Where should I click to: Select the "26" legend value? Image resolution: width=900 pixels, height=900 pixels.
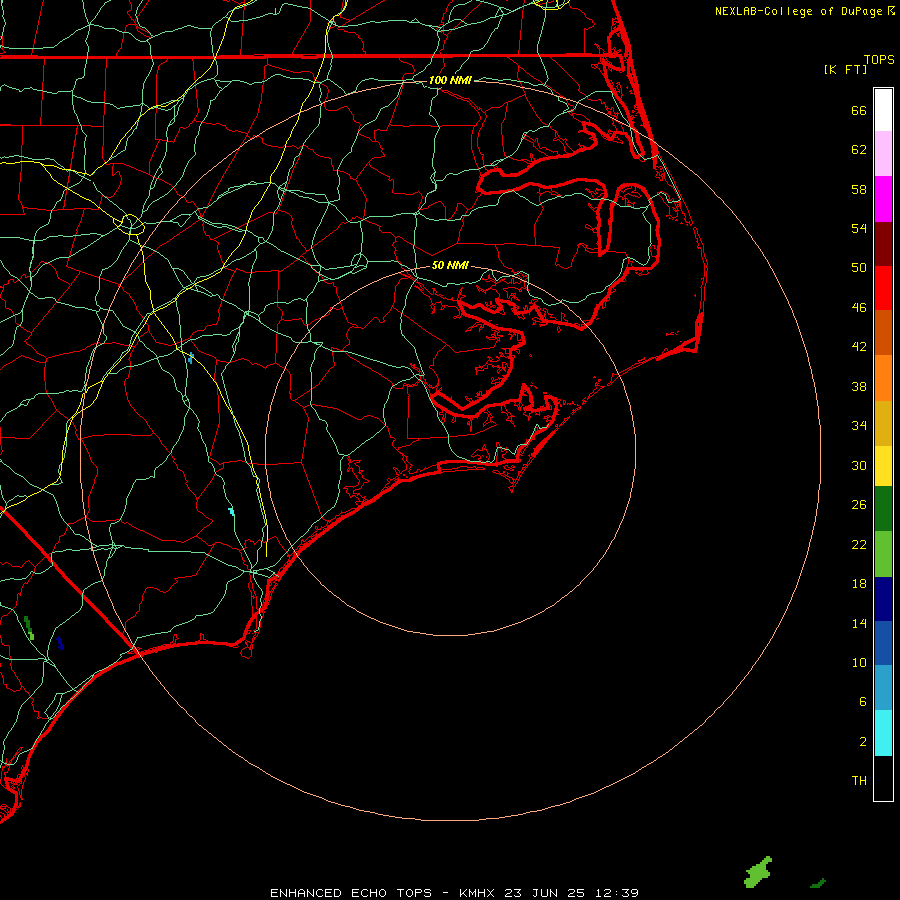(x=859, y=505)
